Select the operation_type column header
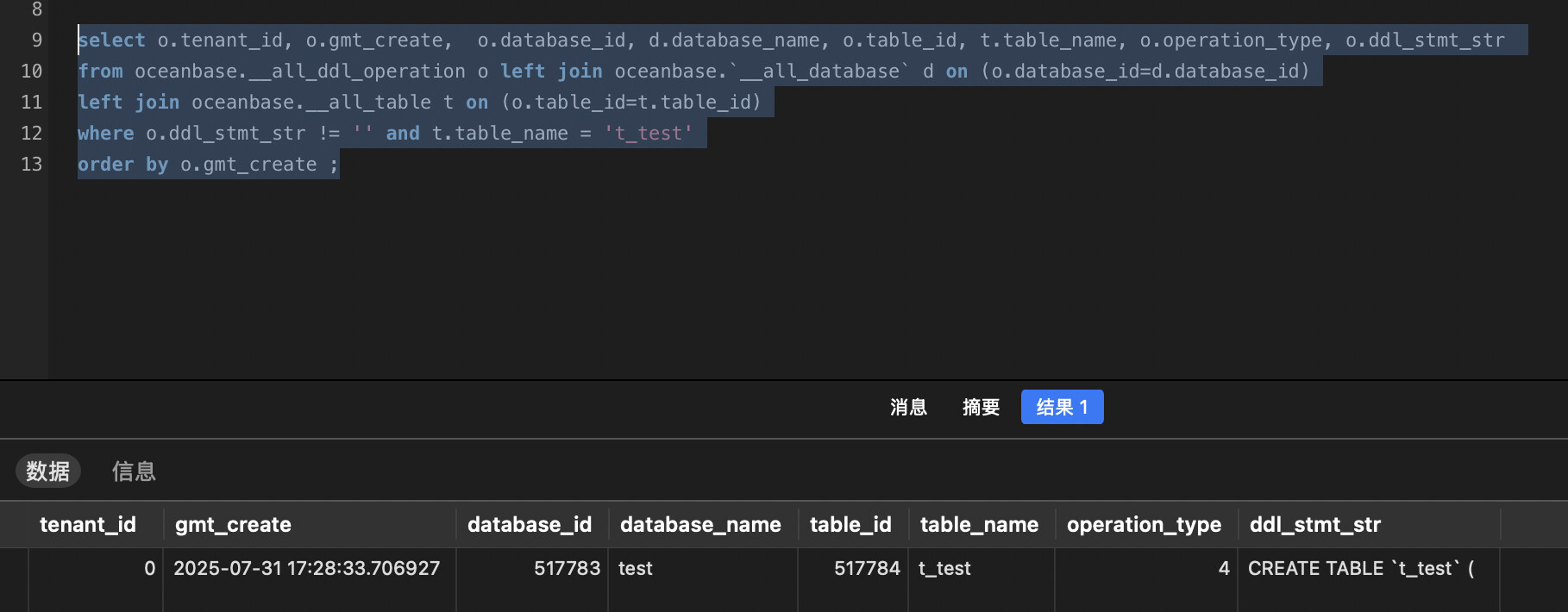The height and width of the screenshot is (612, 1568). (x=1144, y=525)
